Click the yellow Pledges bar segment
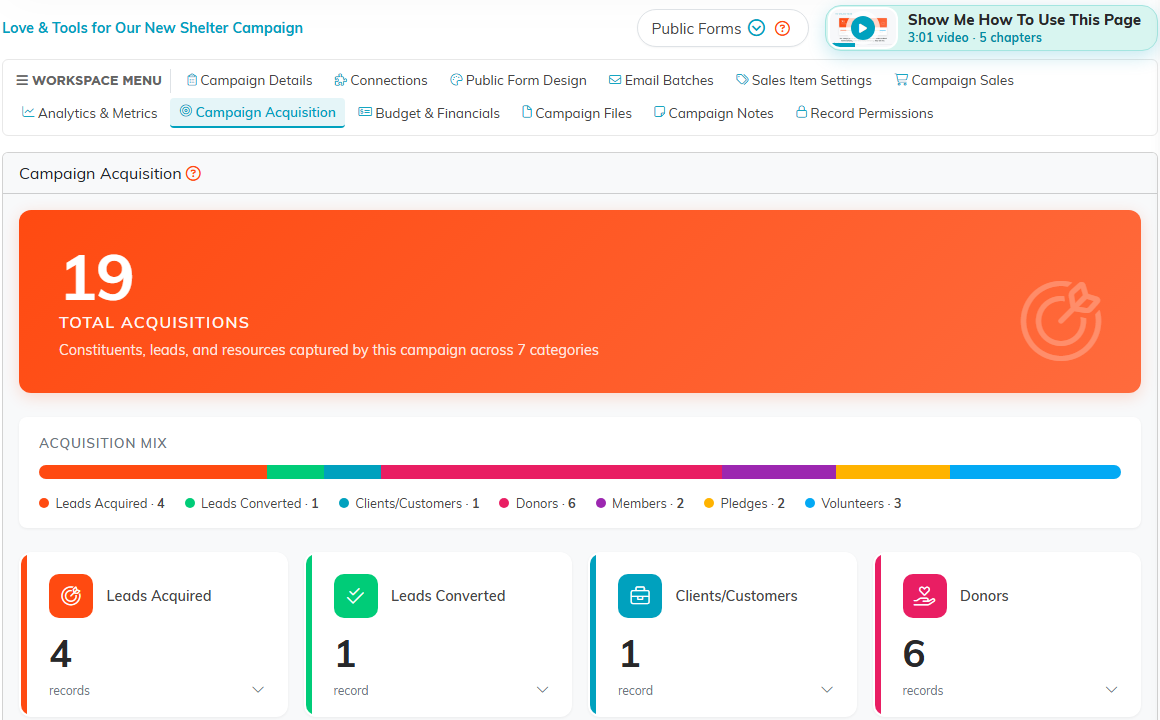 (893, 472)
